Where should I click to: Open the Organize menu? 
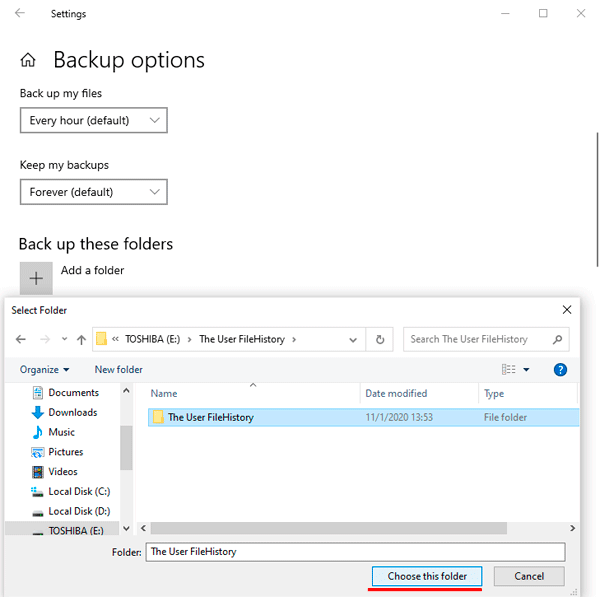click(44, 370)
